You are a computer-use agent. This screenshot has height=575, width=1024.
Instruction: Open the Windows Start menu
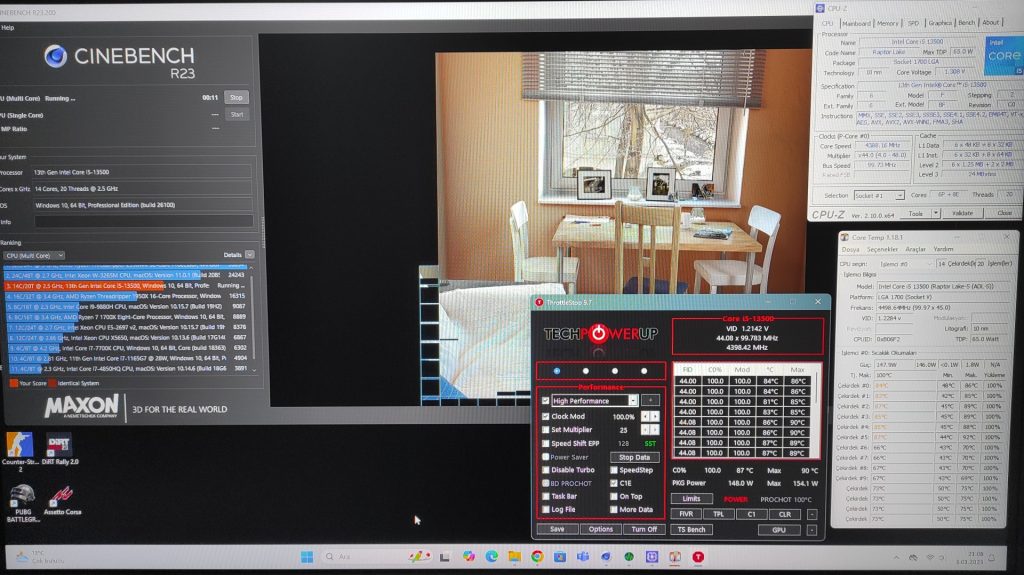[306, 557]
